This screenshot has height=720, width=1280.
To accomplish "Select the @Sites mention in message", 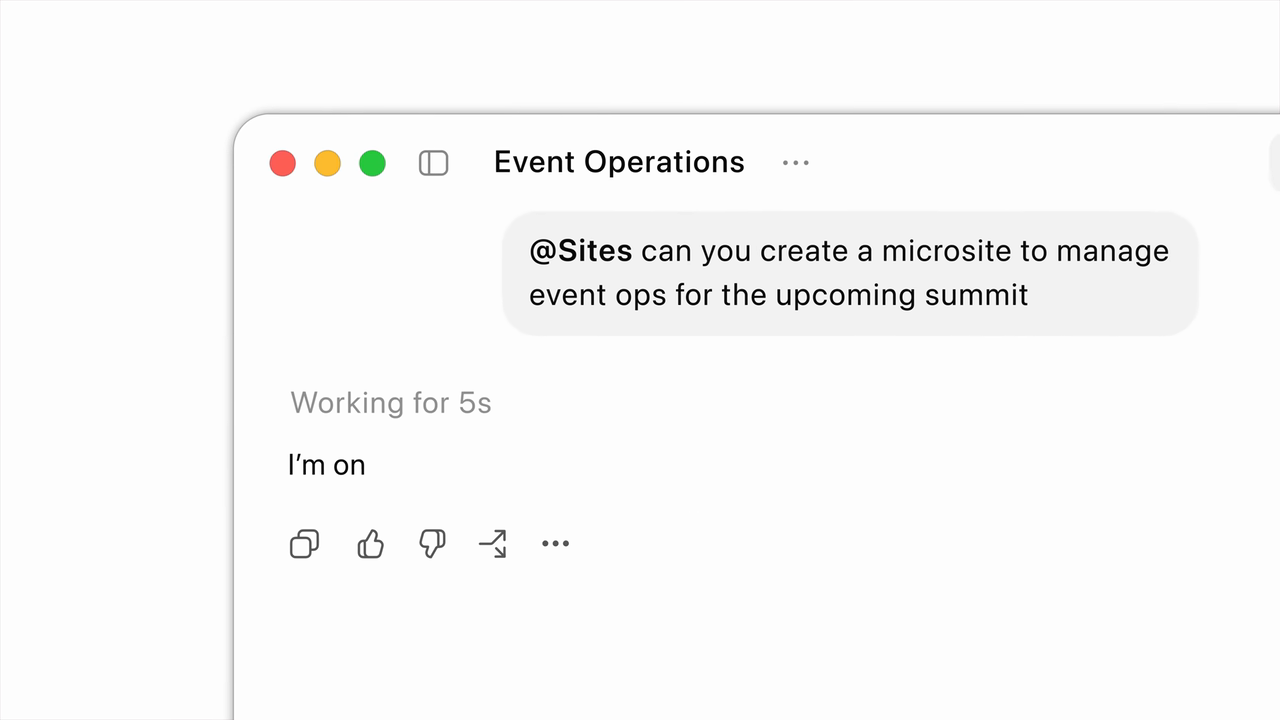I will click(581, 251).
